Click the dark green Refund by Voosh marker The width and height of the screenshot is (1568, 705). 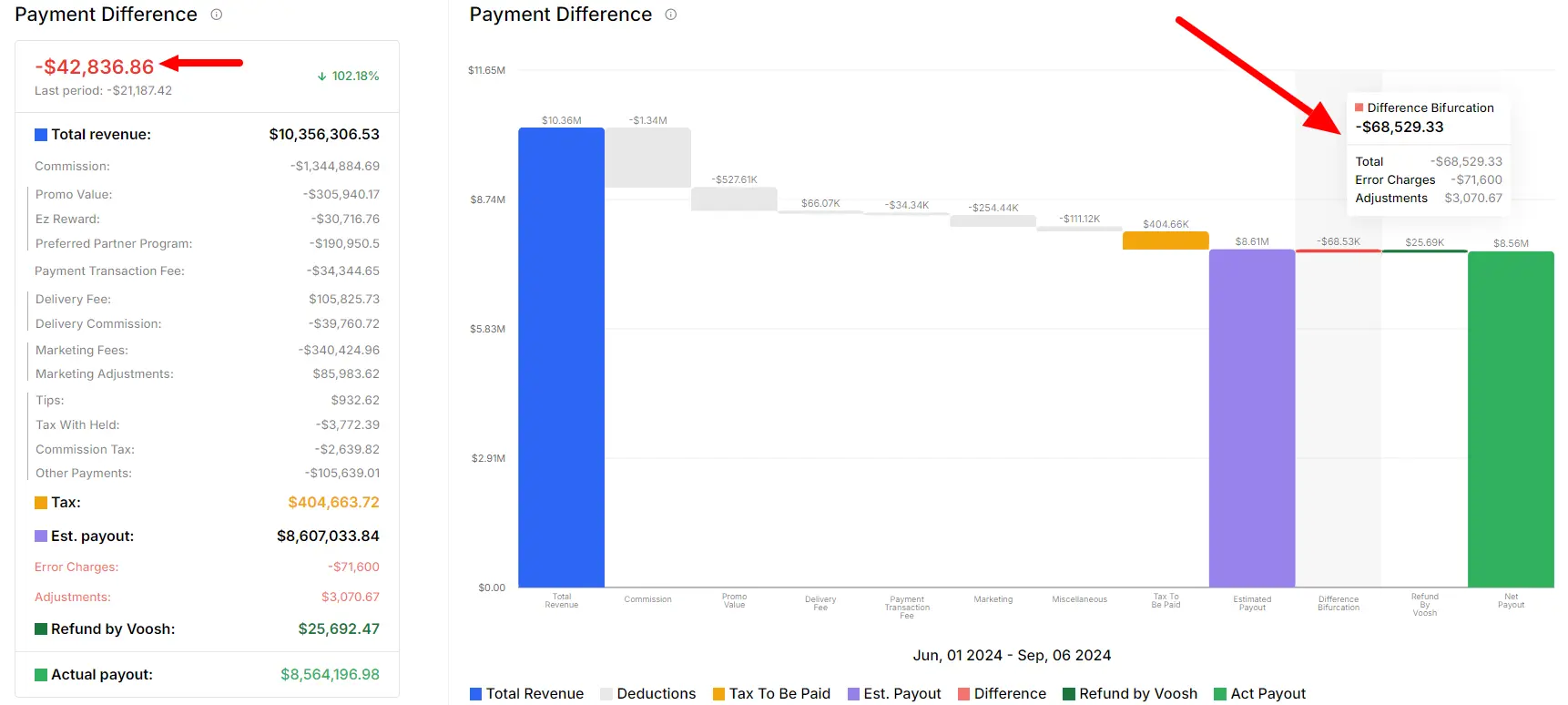(x=41, y=629)
